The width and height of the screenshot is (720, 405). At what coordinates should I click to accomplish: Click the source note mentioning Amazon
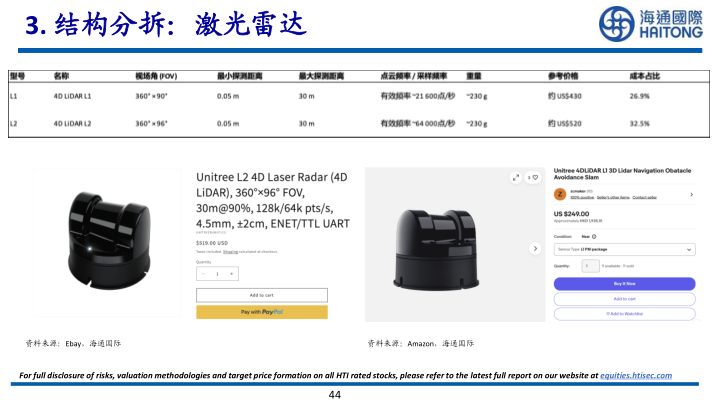(x=421, y=343)
